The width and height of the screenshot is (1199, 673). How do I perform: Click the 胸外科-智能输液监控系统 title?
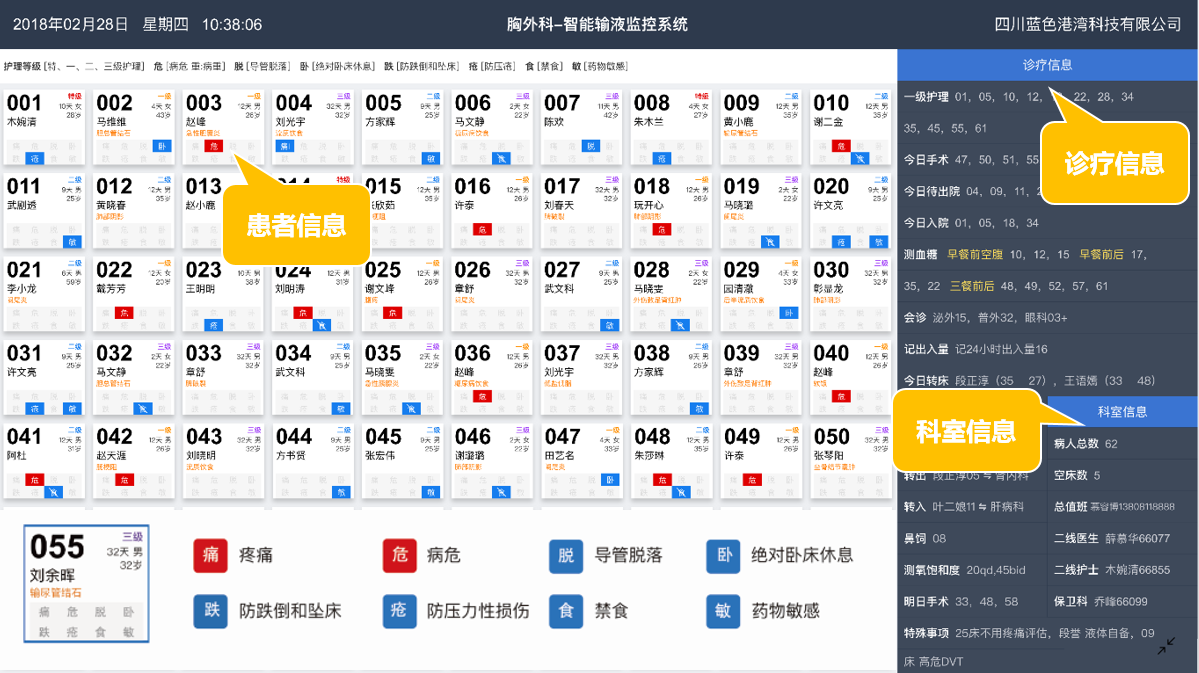click(597, 24)
